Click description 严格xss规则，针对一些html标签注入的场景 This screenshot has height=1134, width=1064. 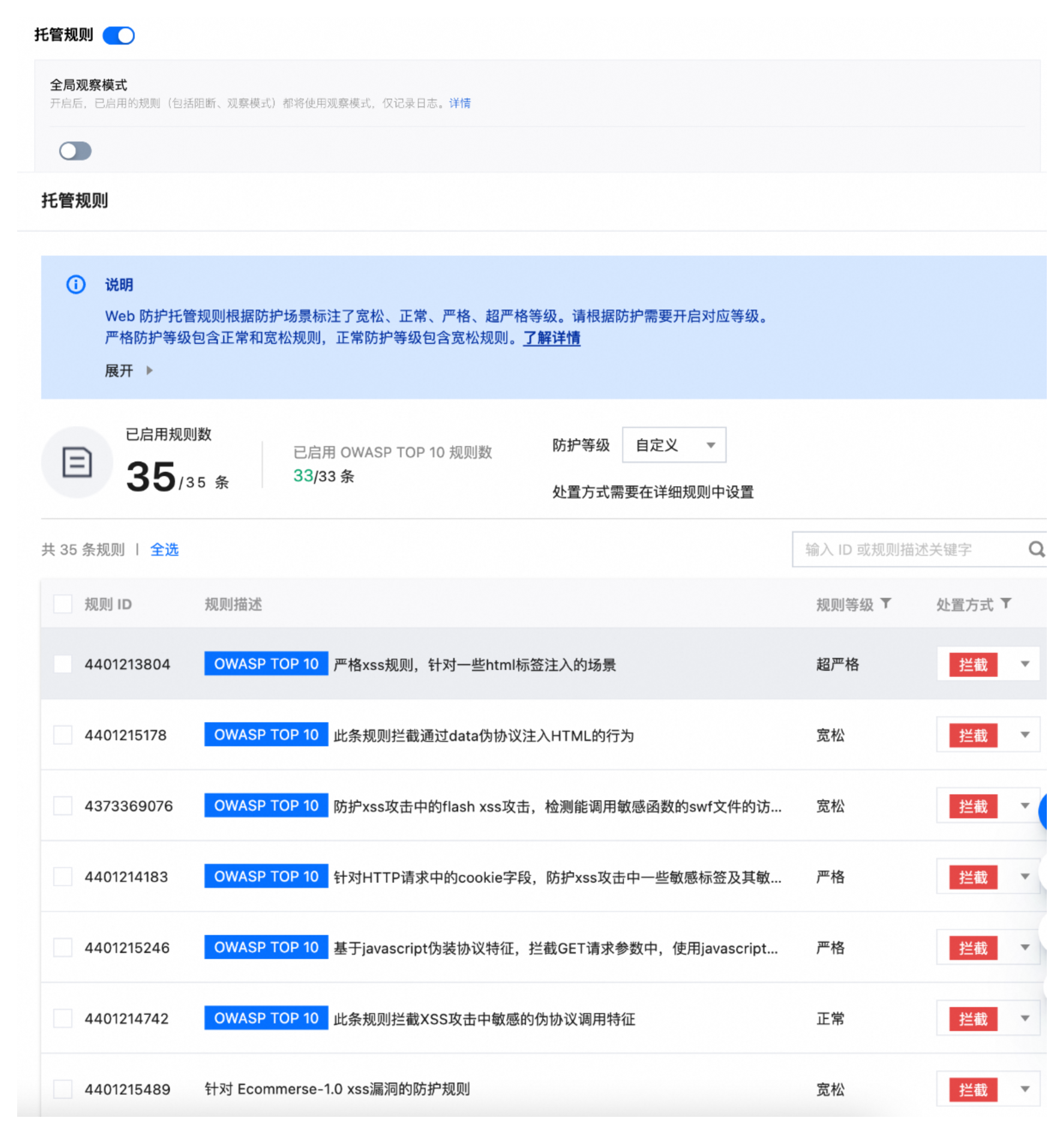tap(475, 664)
